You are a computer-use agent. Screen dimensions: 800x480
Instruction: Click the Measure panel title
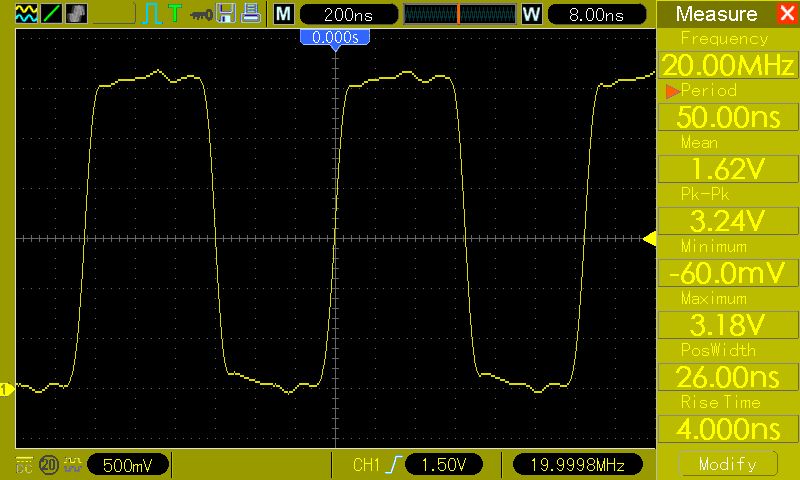(x=716, y=14)
